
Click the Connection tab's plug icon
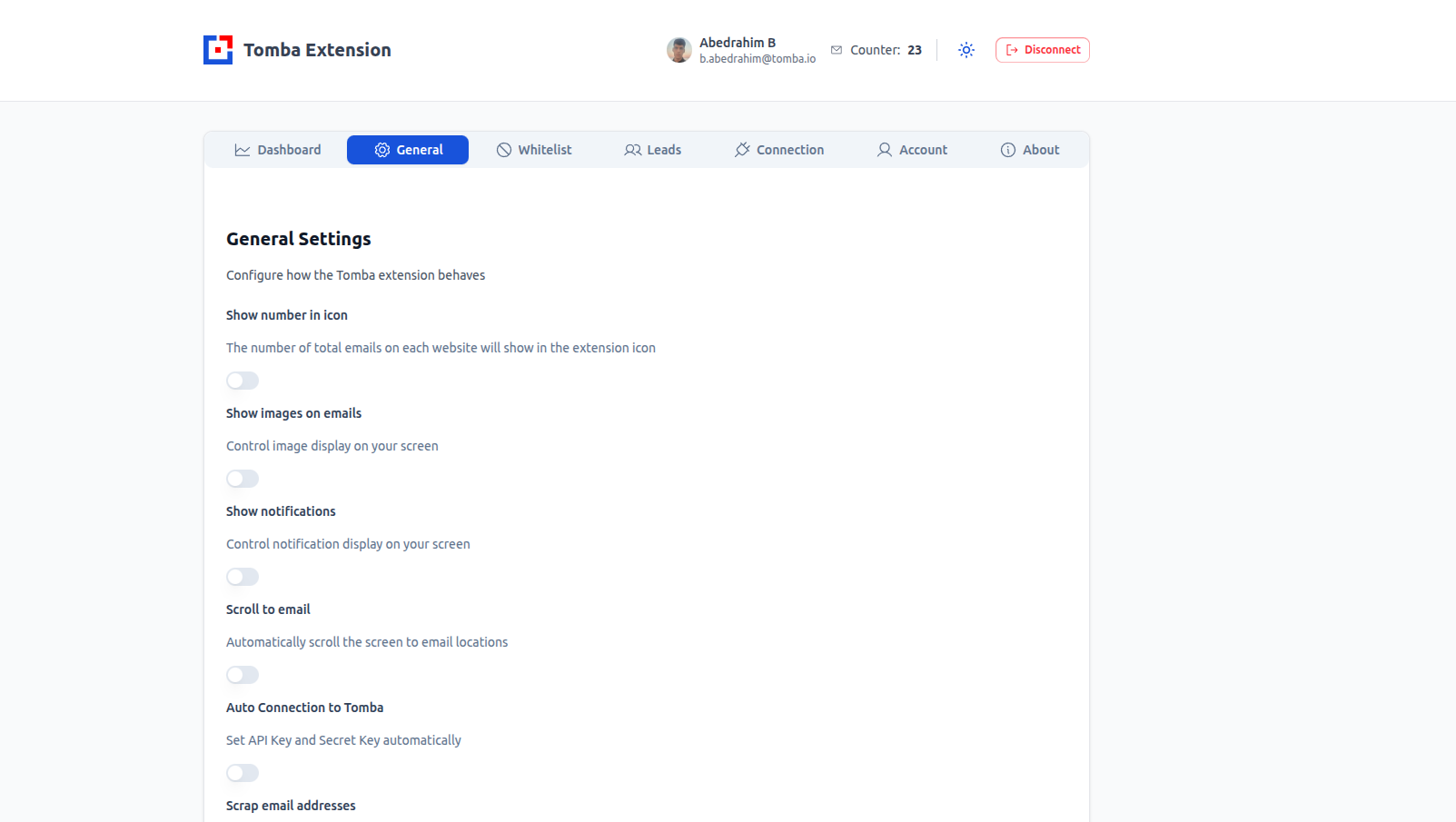coord(742,150)
